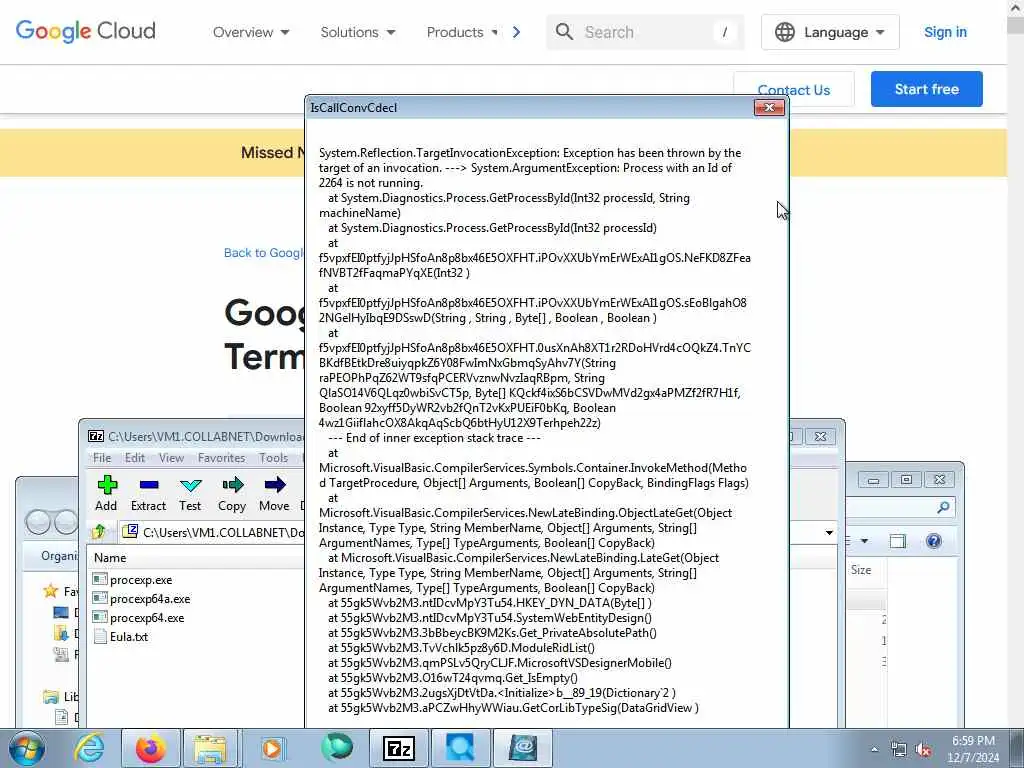Click the green globe taskbar icon

point(337,747)
